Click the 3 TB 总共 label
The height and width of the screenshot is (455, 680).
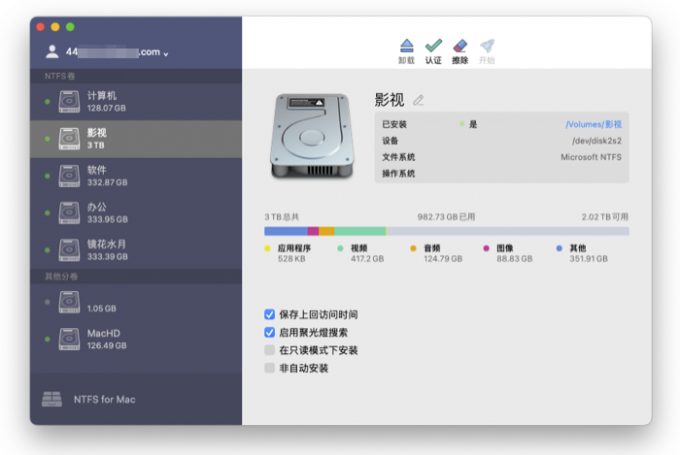tap(282, 217)
